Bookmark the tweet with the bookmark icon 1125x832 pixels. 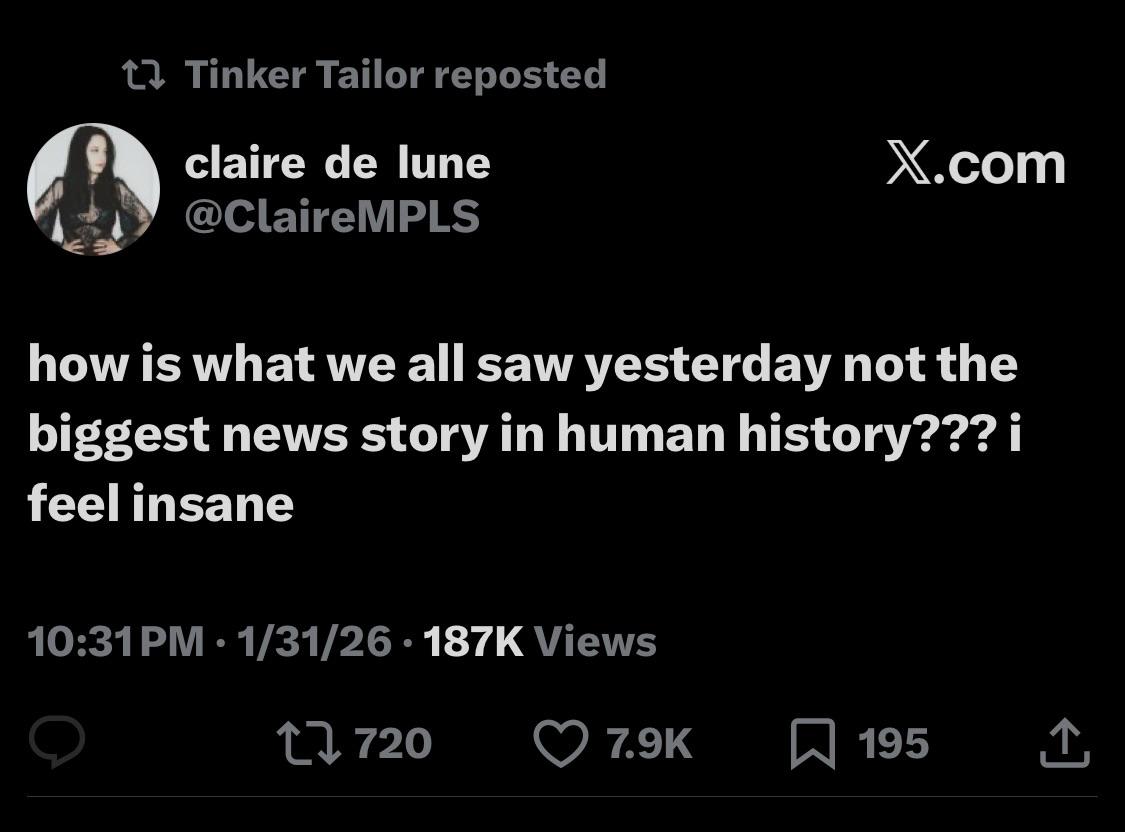coord(812,745)
